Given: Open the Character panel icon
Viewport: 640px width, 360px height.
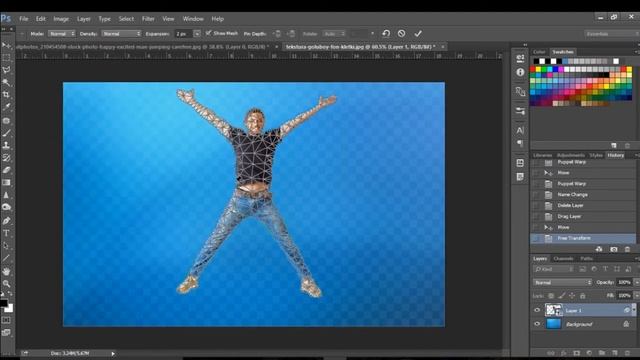Looking at the screenshot, I should (x=520, y=131).
